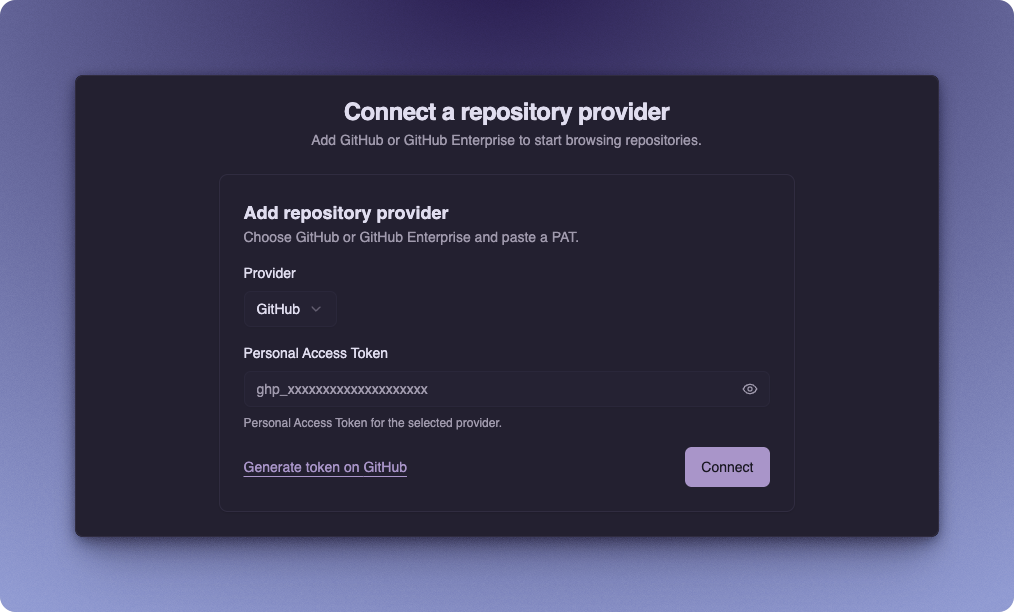Click the word 'PAT' in the card description
This screenshot has height=612, width=1014.
(561, 238)
